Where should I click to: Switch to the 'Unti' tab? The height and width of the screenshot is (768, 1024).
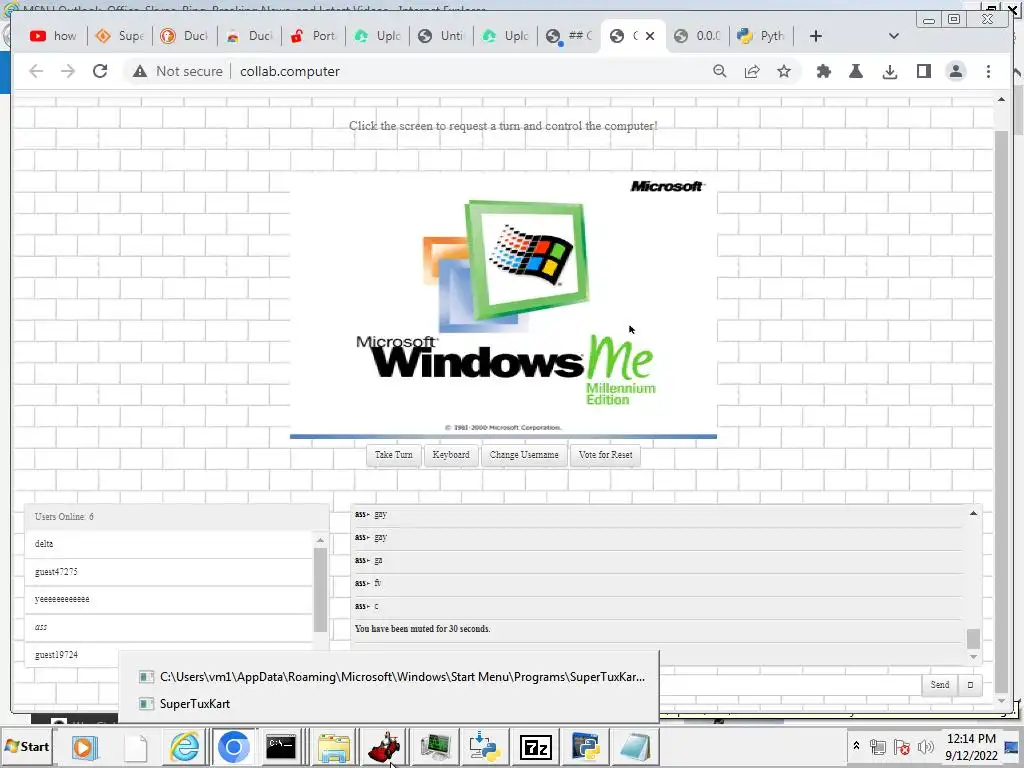(442, 36)
